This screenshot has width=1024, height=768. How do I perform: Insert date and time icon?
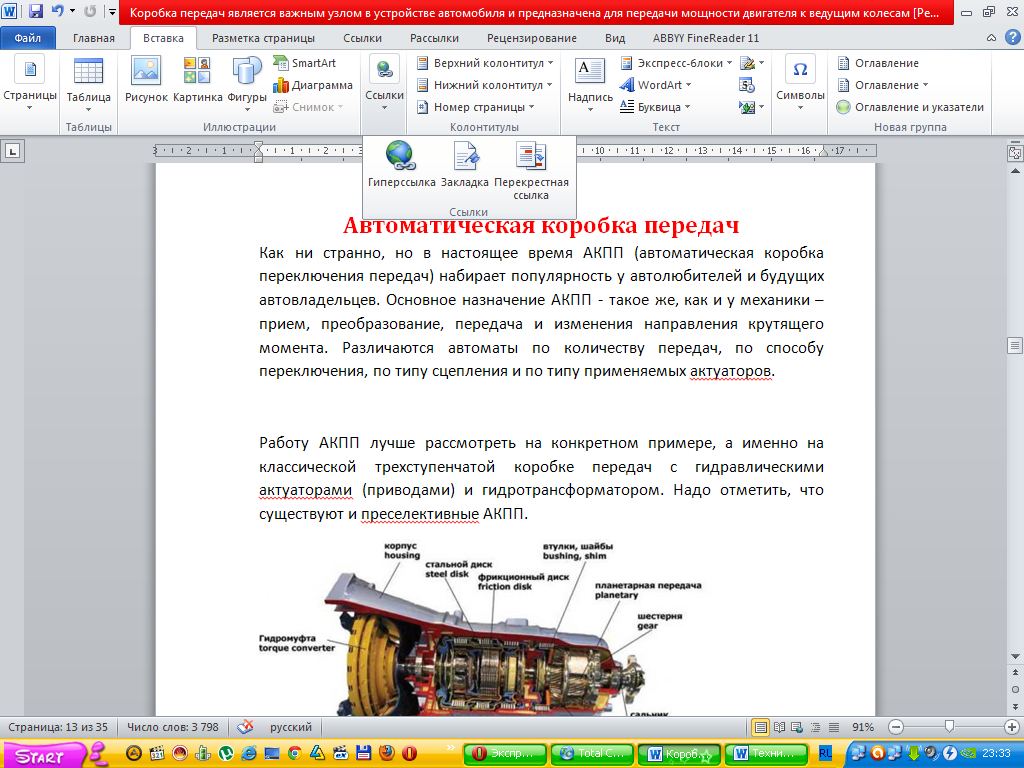point(747,85)
